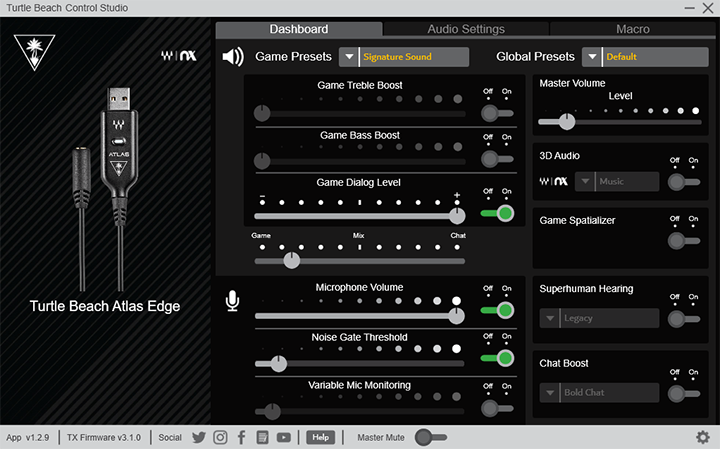Toggle the Master Mute switch

click(x=430, y=437)
